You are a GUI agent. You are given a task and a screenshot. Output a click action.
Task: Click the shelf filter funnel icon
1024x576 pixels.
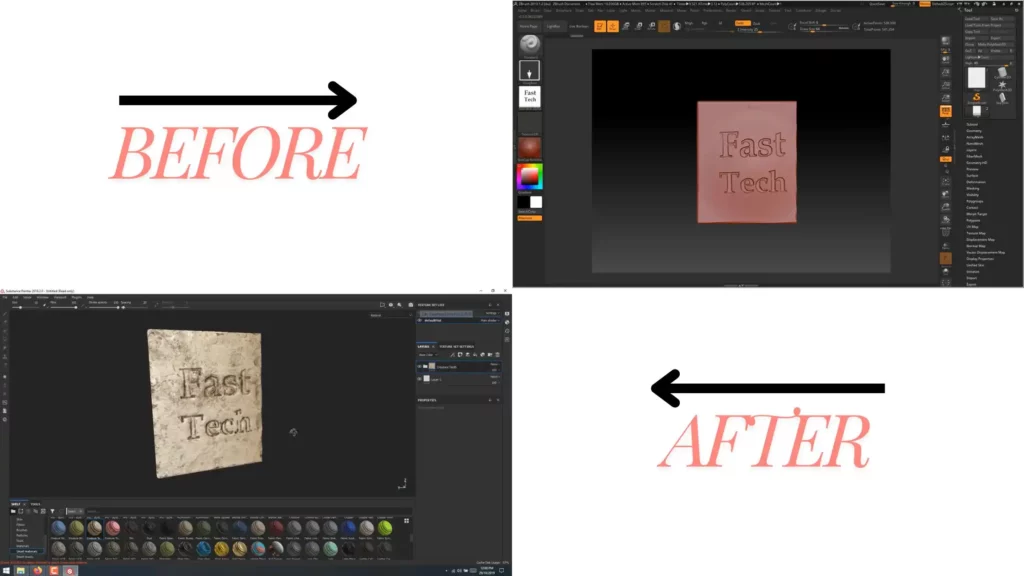point(52,511)
